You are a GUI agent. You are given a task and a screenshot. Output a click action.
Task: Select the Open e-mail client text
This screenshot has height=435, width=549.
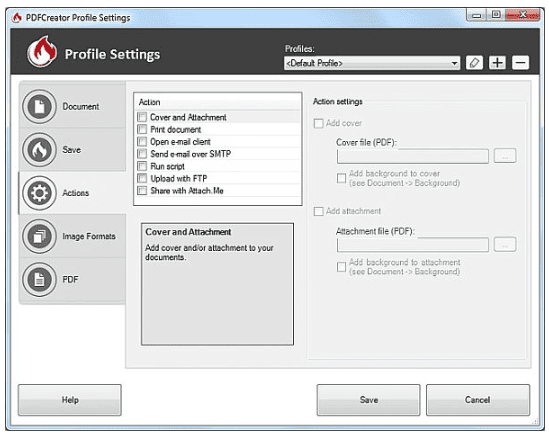point(180,142)
